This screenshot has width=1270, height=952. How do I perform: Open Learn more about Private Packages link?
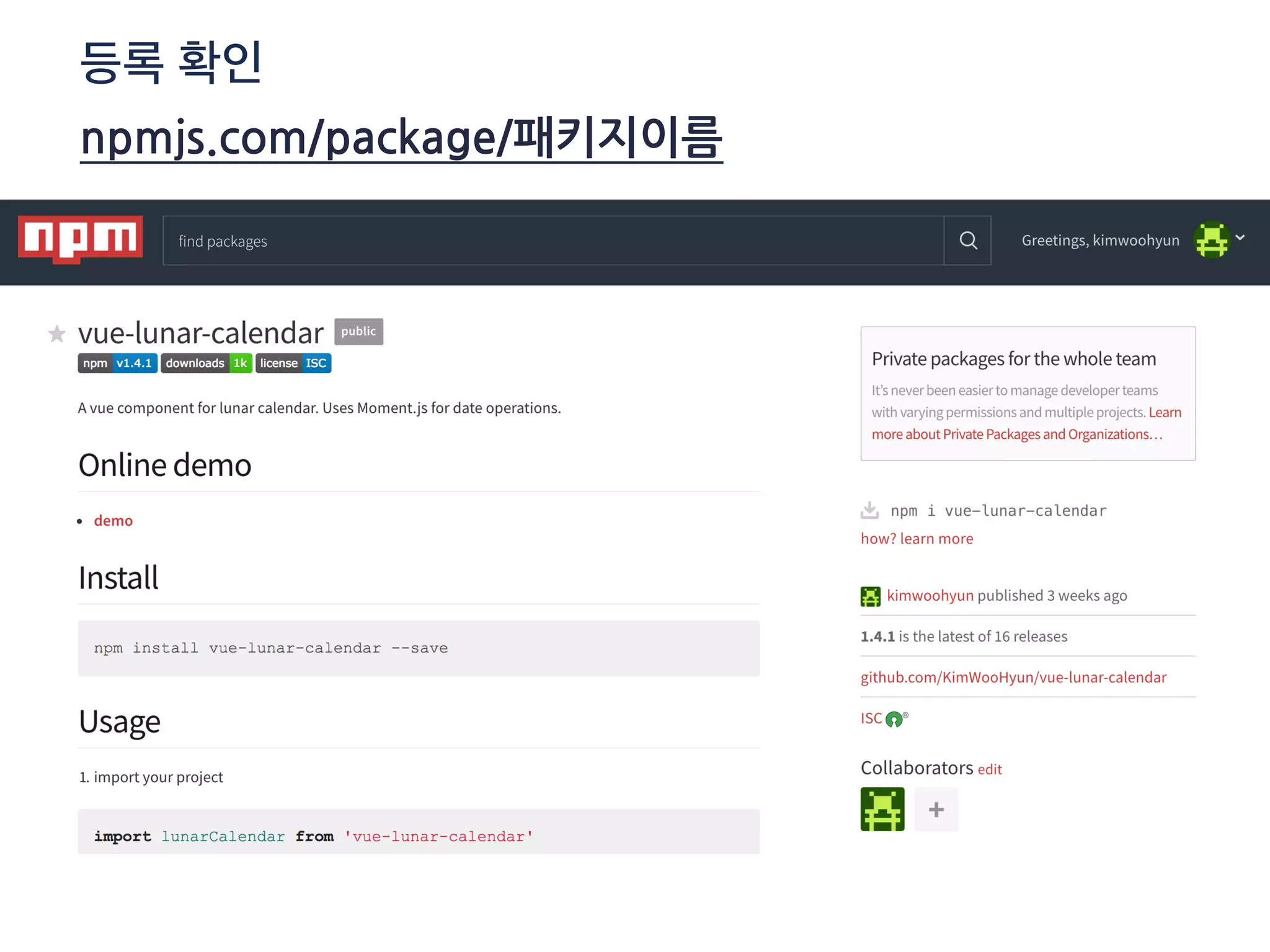pyautogui.click(x=1026, y=423)
